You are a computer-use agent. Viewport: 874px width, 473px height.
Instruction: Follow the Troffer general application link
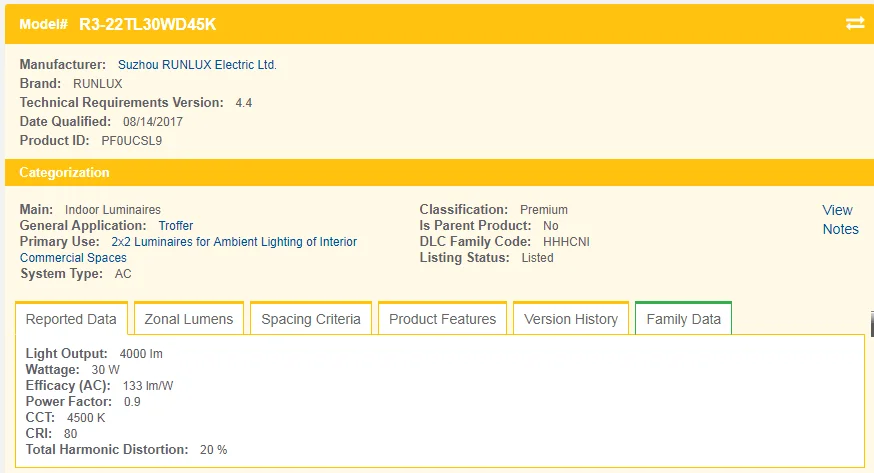point(176,226)
